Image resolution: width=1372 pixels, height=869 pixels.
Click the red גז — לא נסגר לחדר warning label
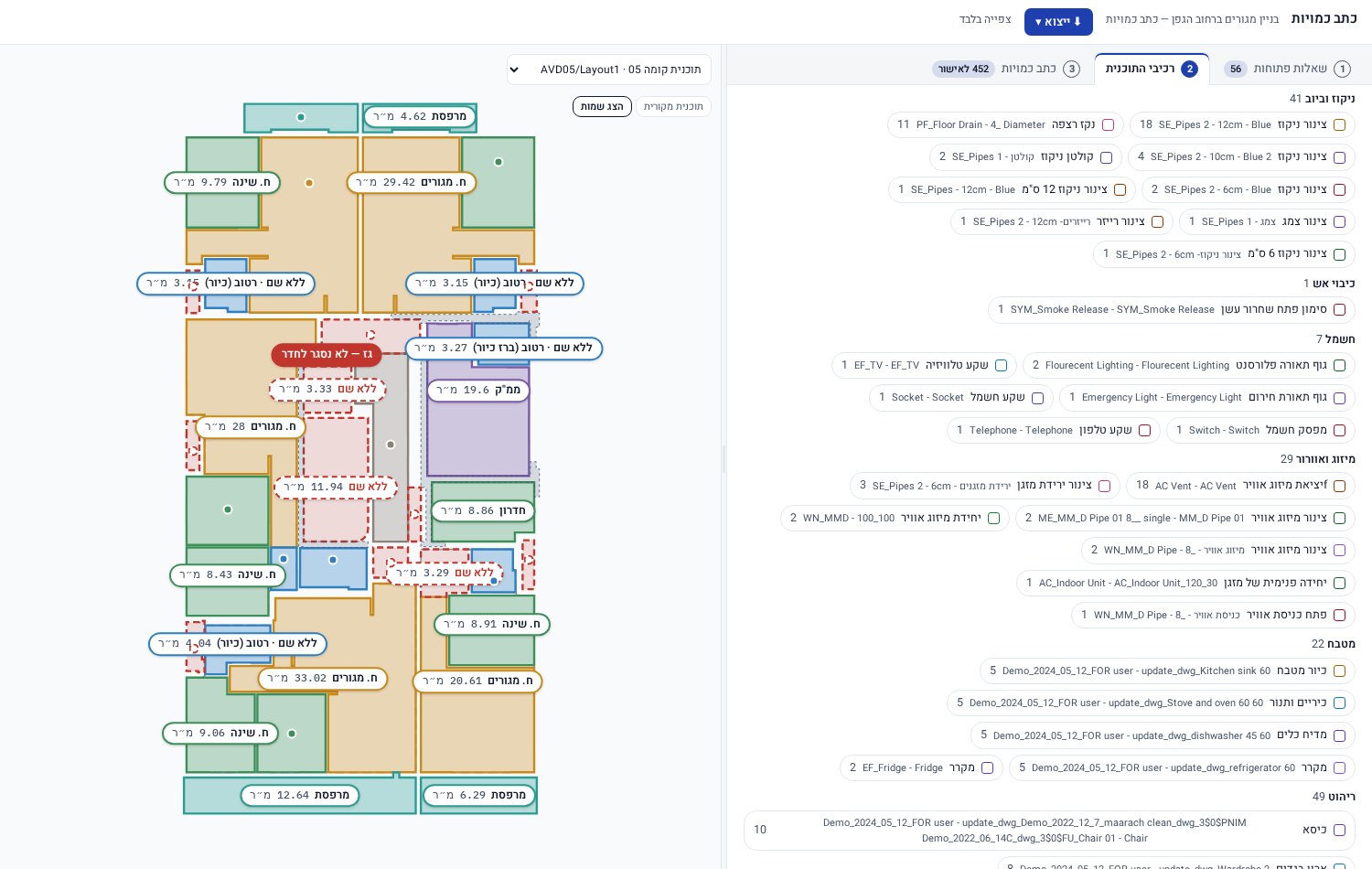(x=327, y=354)
